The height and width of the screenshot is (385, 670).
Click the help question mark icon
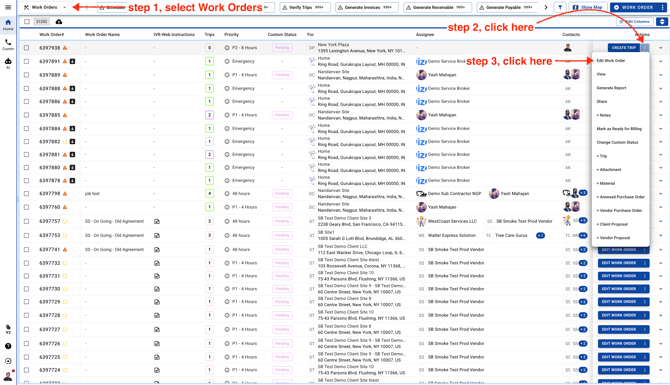pyautogui.click(x=8, y=346)
